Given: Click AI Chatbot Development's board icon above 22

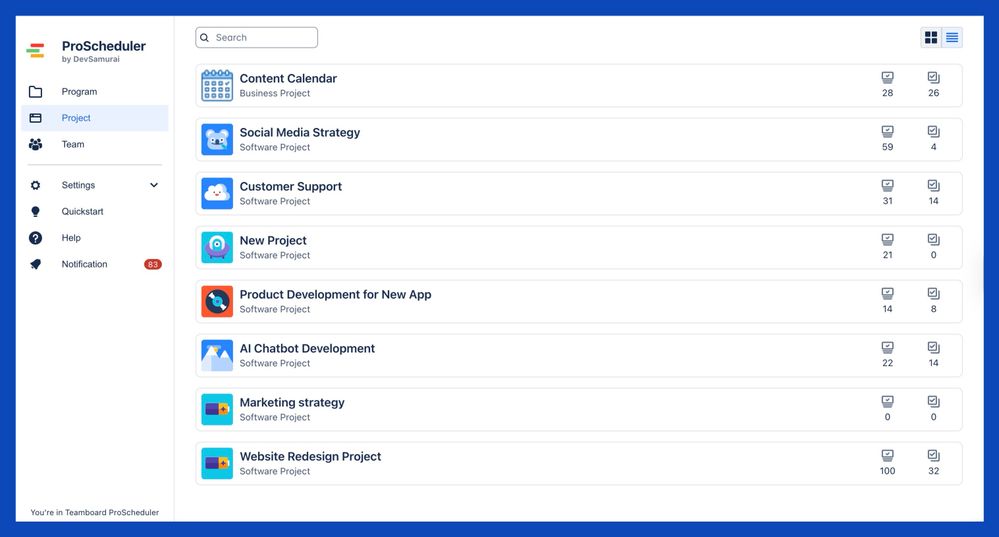Looking at the screenshot, I should (888, 348).
